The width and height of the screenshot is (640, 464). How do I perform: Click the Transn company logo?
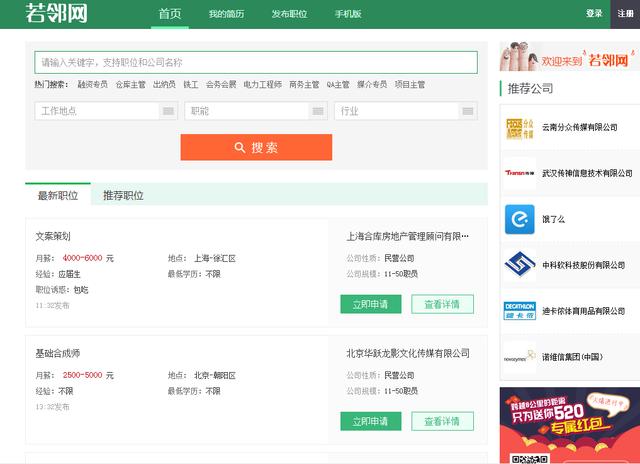[520, 173]
